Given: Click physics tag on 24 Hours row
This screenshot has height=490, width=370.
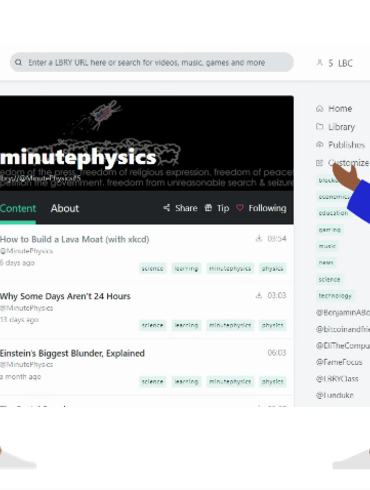Looking at the screenshot, I should pyautogui.click(x=273, y=325).
